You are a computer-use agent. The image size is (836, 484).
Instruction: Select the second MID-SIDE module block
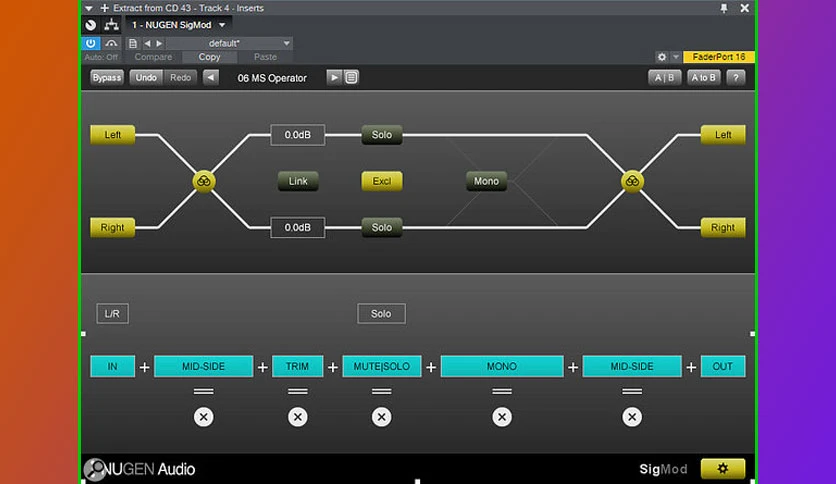point(632,366)
